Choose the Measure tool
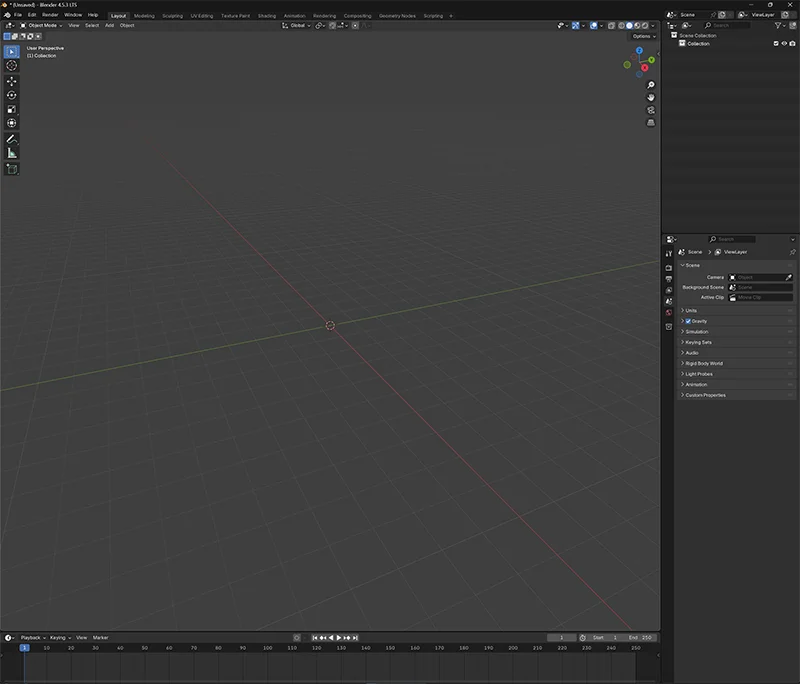This screenshot has height=684, width=800. (12, 153)
